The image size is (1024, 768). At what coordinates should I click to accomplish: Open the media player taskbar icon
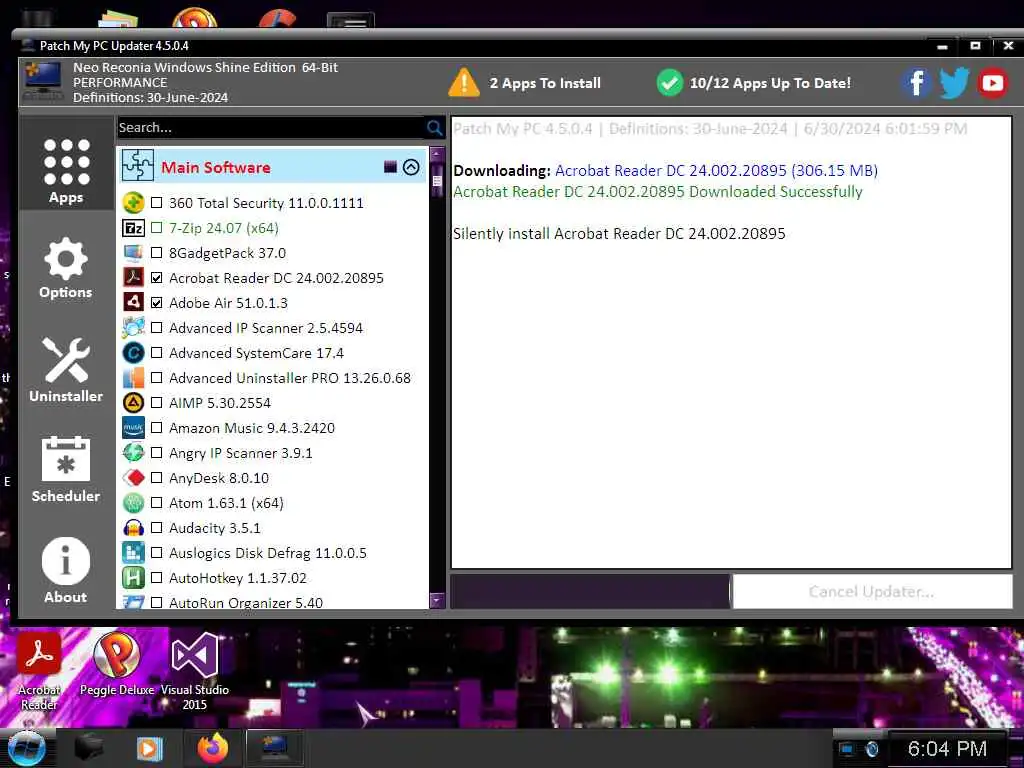tap(148, 748)
